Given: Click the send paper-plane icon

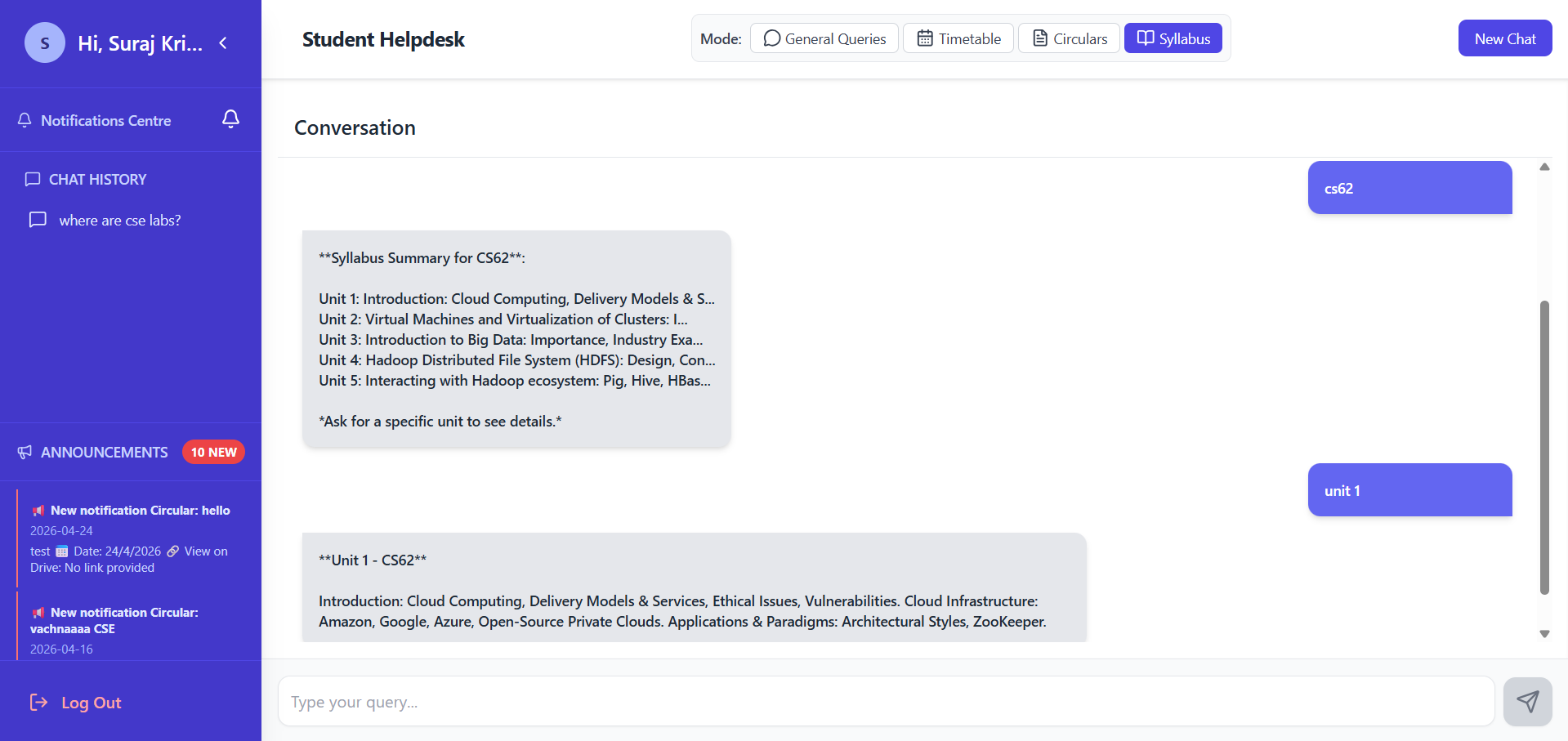Looking at the screenshot, I should coord(1526,701).
